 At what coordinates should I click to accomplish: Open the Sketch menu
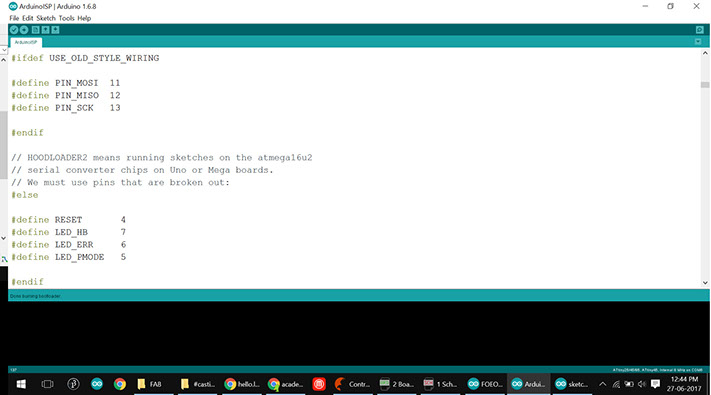click(46, 18)
